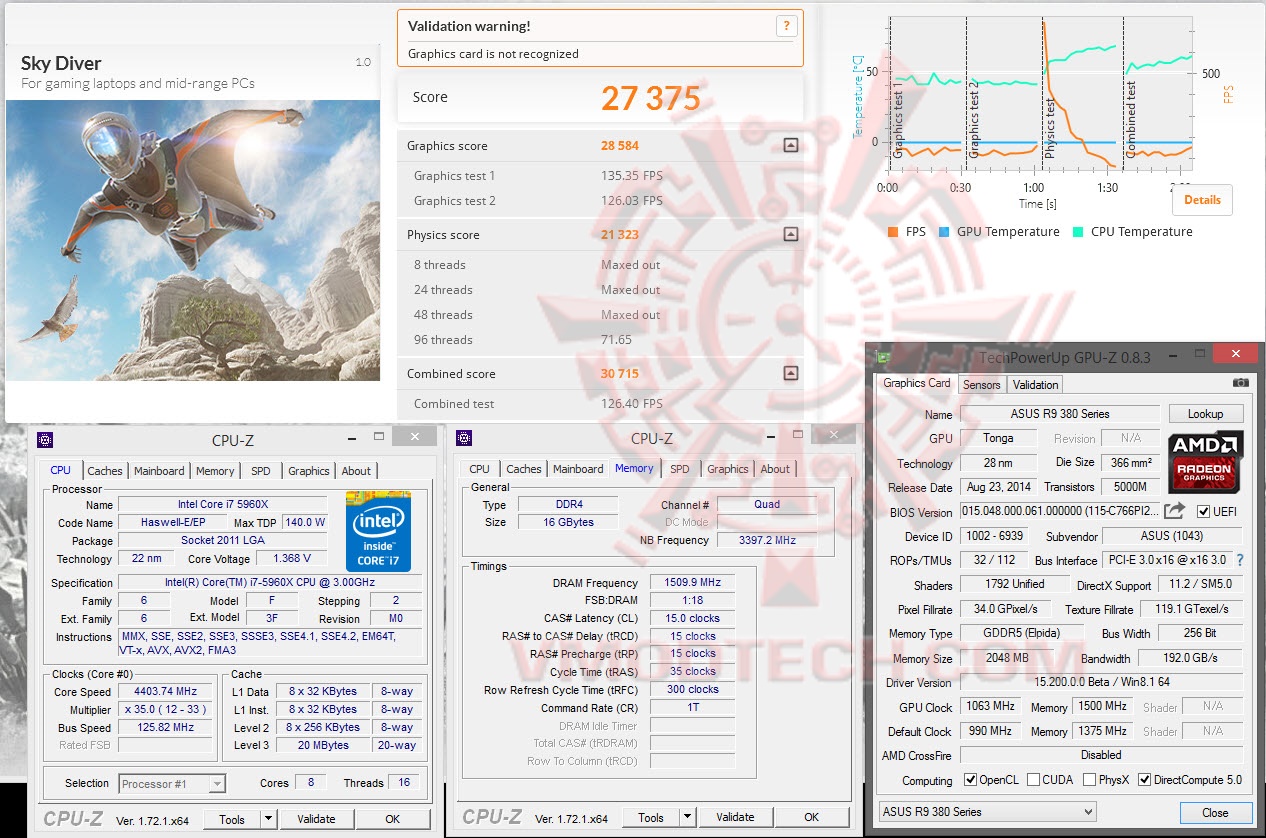Click Graphics test 1 result 135.35 FPS
Screen dimensions: 1266x838
click(632, 176)
